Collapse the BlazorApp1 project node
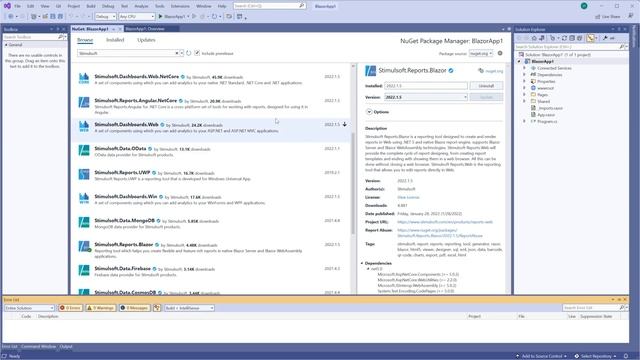Screen dimensions: 640x360 [x=519, y=61]
